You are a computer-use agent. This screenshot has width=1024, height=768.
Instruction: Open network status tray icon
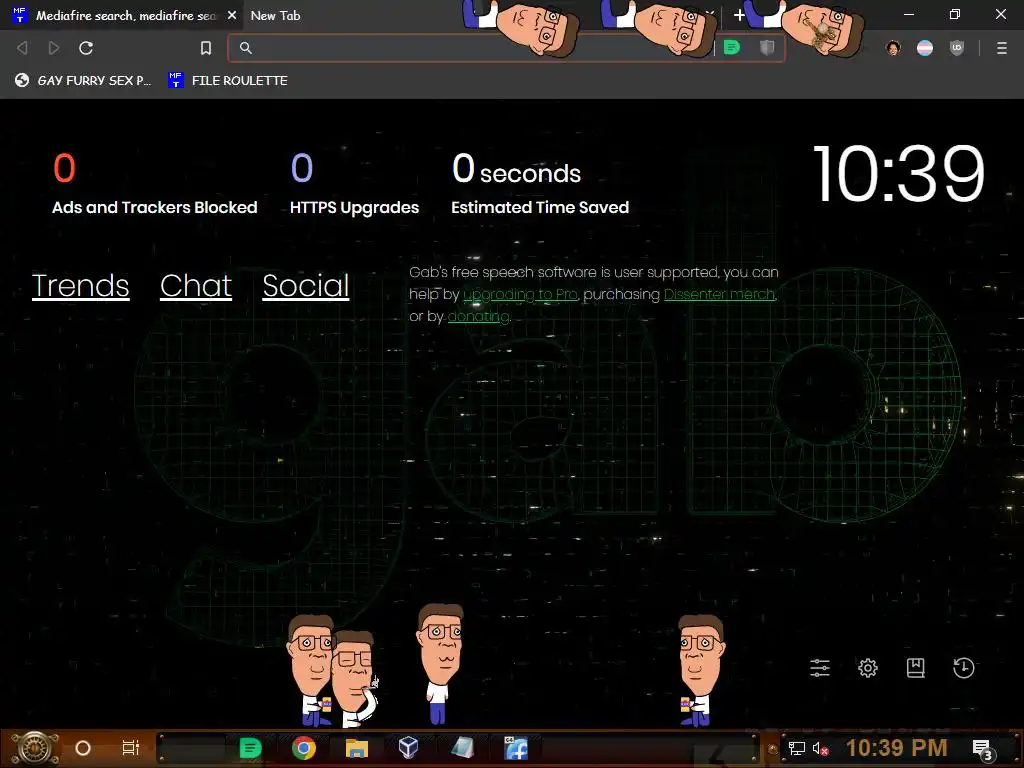pos(797,748)
